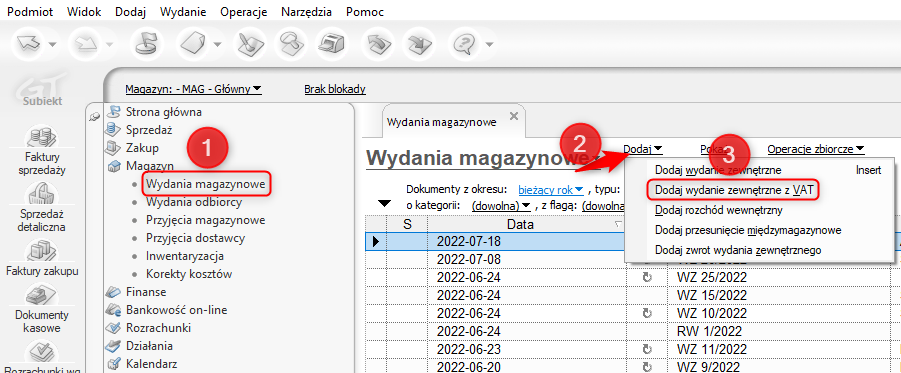Open Faktury sprzedaży shortcut icon
The image size is (901, 373).
[42, 138]
